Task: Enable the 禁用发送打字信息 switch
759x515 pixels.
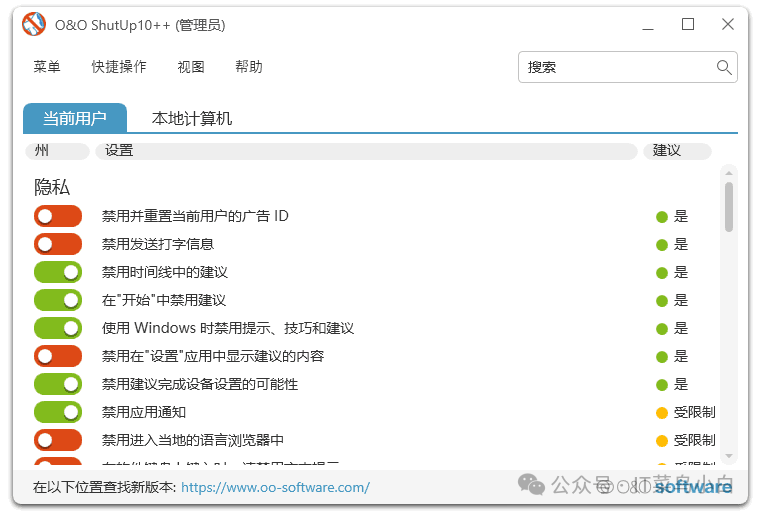Action: 58,244
